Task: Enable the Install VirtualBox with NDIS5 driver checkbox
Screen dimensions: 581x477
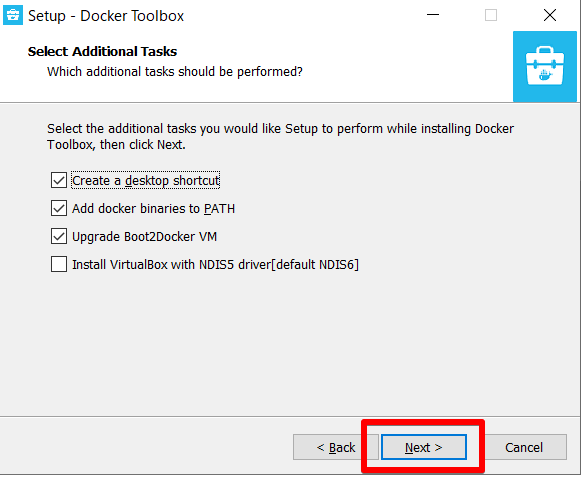Action: (x=59, y=264)
